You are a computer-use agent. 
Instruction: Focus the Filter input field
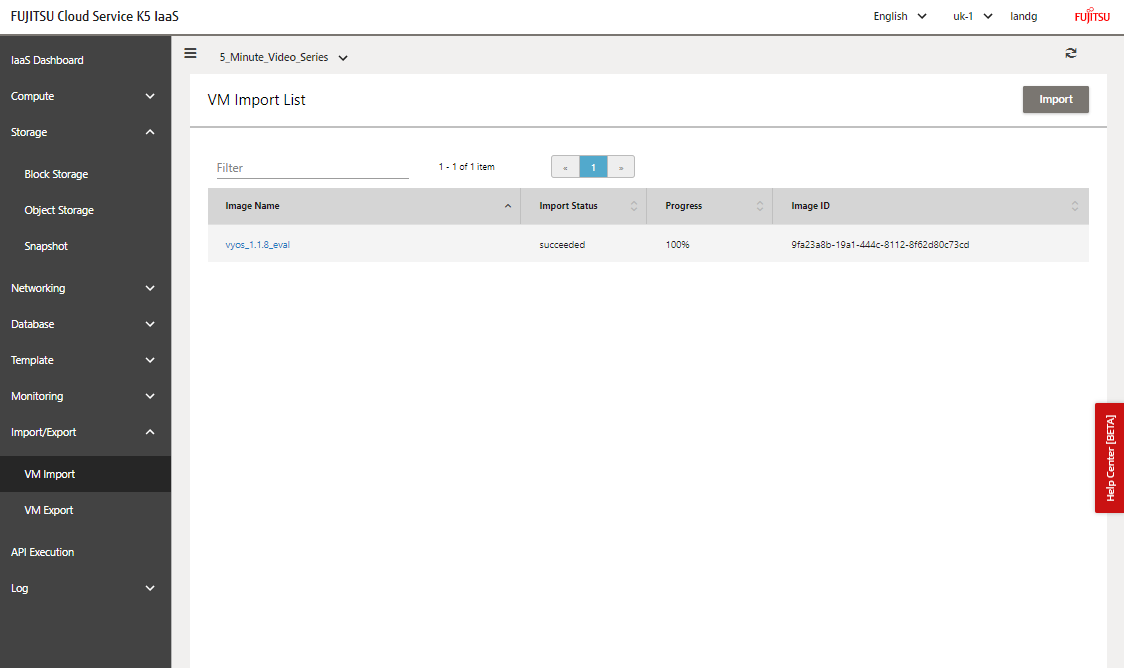click(x=313, y=168)
